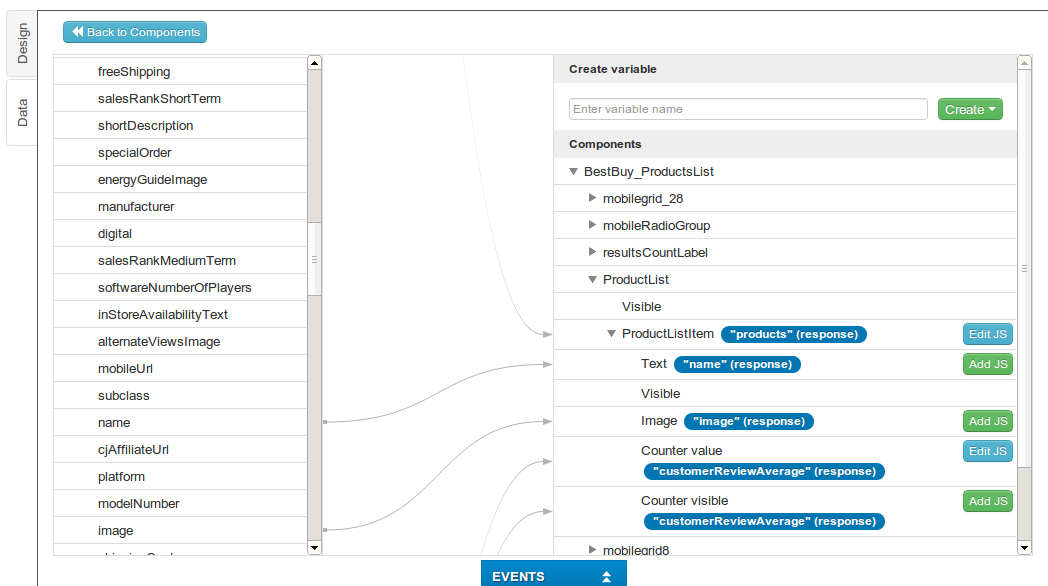The width and height of the screenshot is (1048, 586).
Task: Open the Create variable dropdown
Action: (x=970, y=110)
